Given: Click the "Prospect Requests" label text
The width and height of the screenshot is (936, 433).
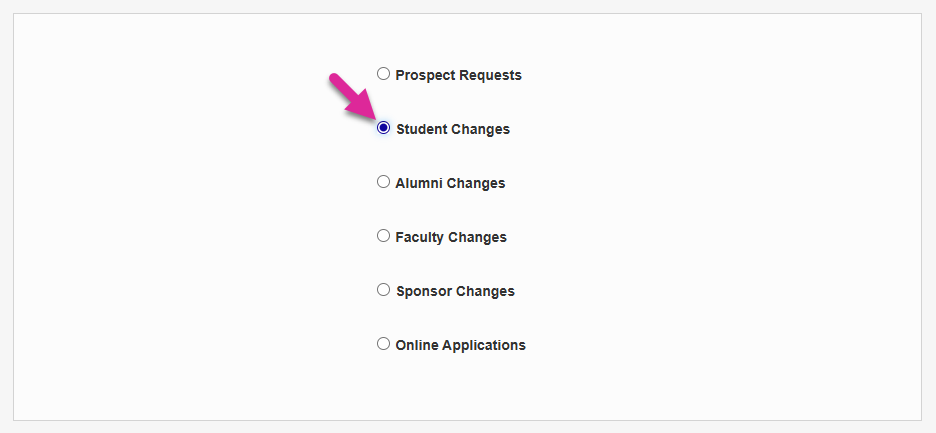Looking at the screenshot, I should [458, 75].
